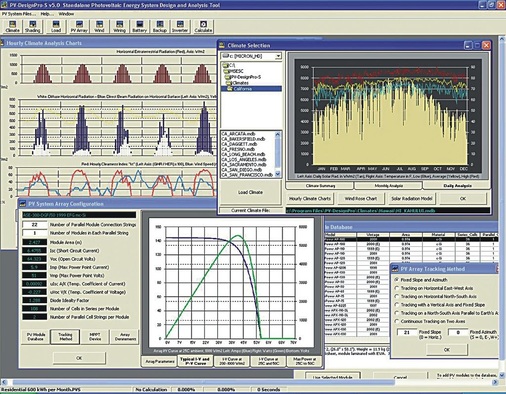Confirm OK in PV Array Tracking Method
506x394 pixels.
[x=447, y=350]
